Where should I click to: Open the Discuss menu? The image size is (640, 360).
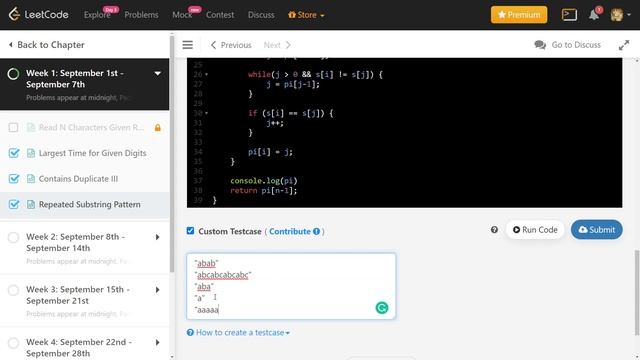tap(261, 15)
